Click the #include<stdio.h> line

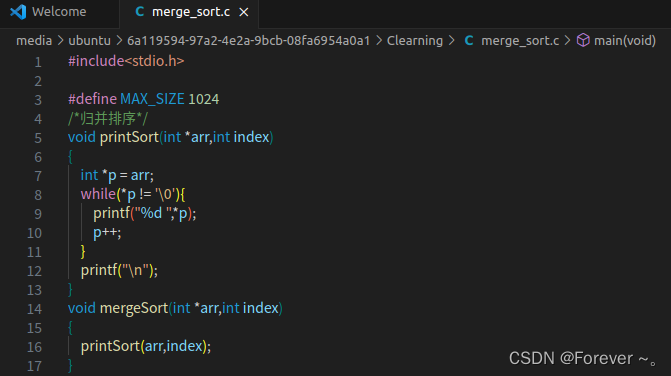(x=126, y=61)
